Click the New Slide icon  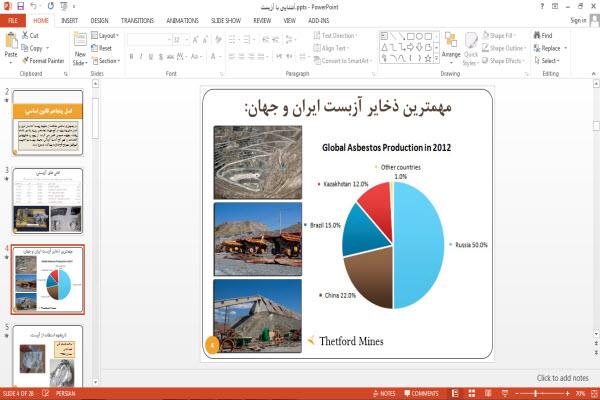tap(80, 40)
